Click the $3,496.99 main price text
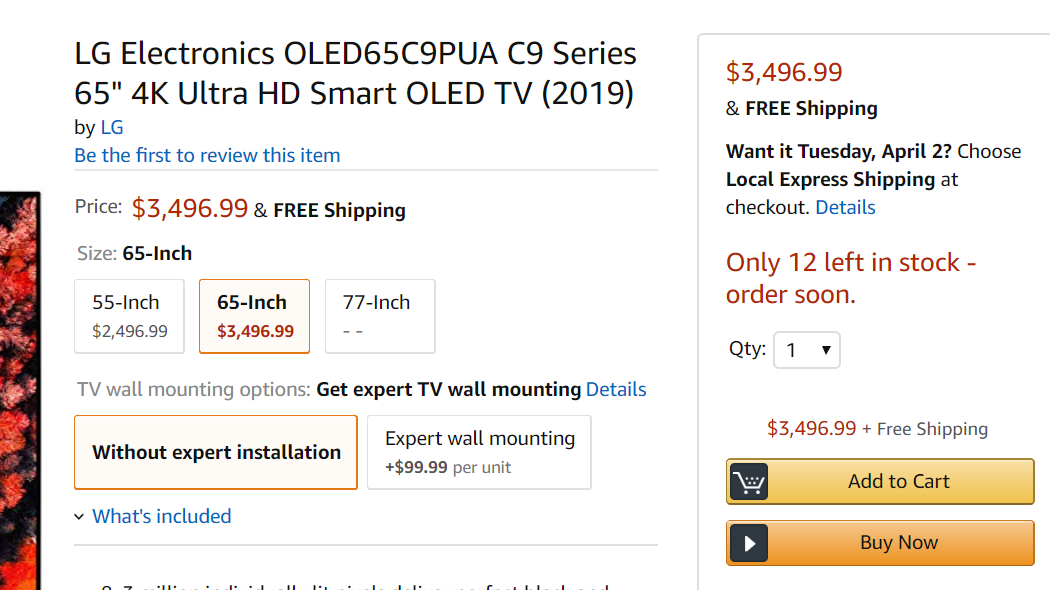 (190, 208)
